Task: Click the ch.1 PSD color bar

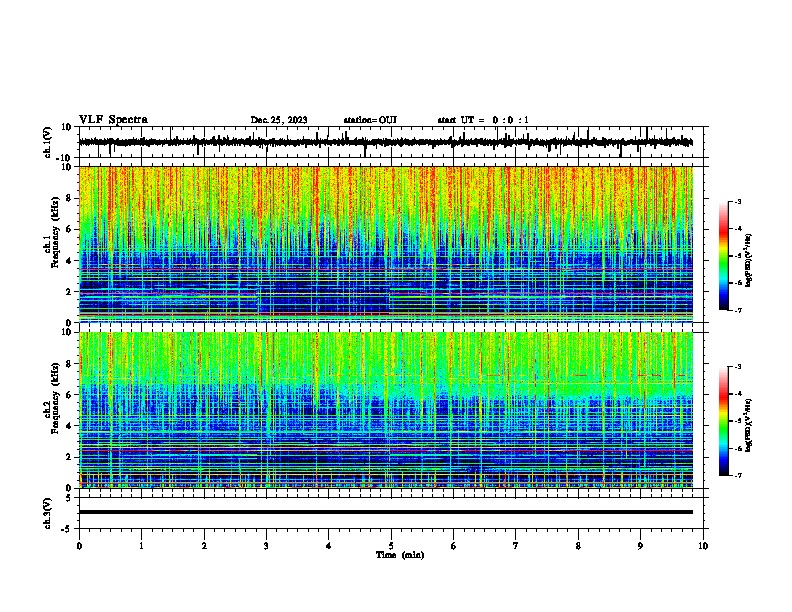Action: 723,256
